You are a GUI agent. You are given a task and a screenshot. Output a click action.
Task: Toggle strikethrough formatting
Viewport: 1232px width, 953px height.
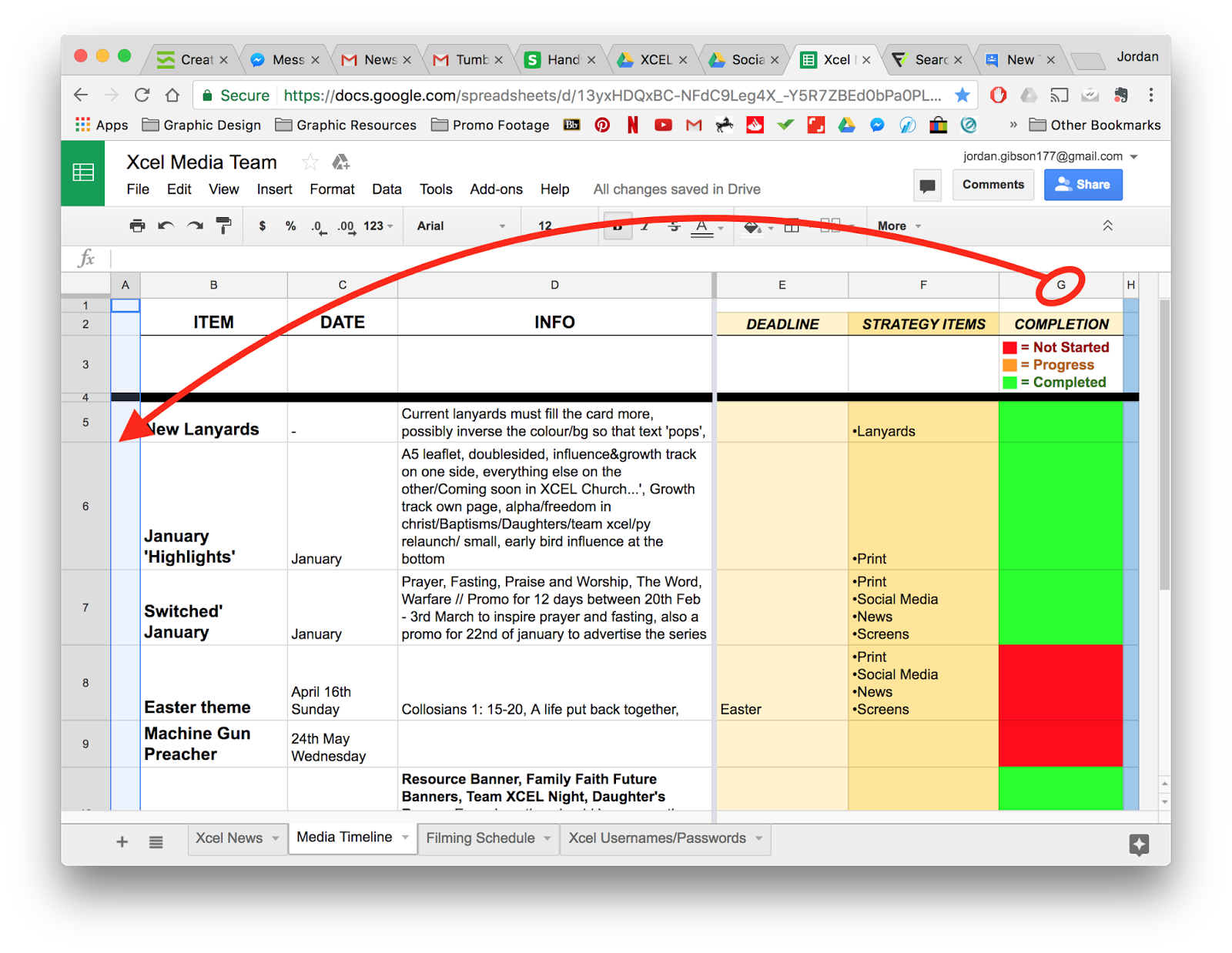674,226
